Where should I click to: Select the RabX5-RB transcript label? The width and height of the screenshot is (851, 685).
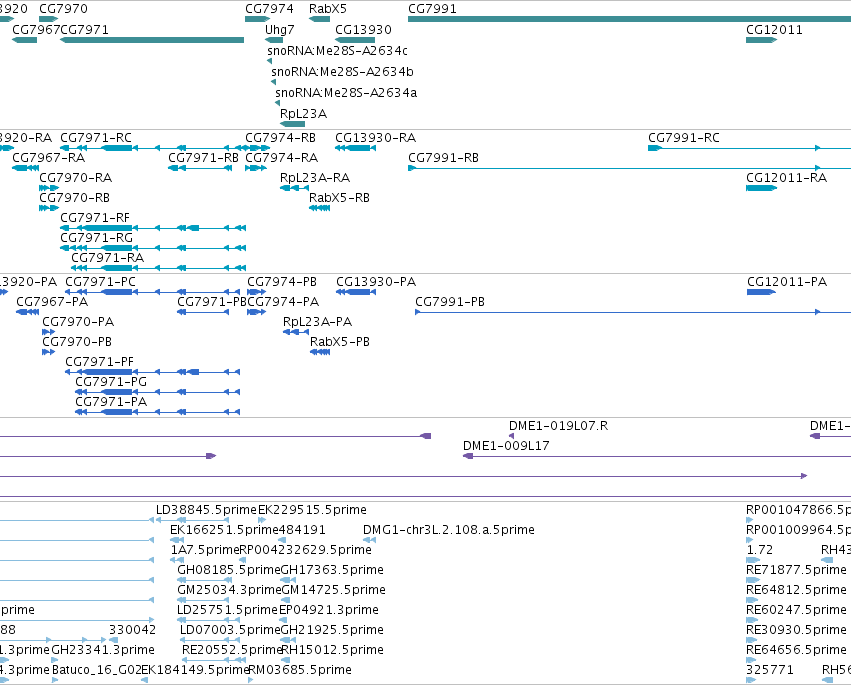tap(339, 198)
